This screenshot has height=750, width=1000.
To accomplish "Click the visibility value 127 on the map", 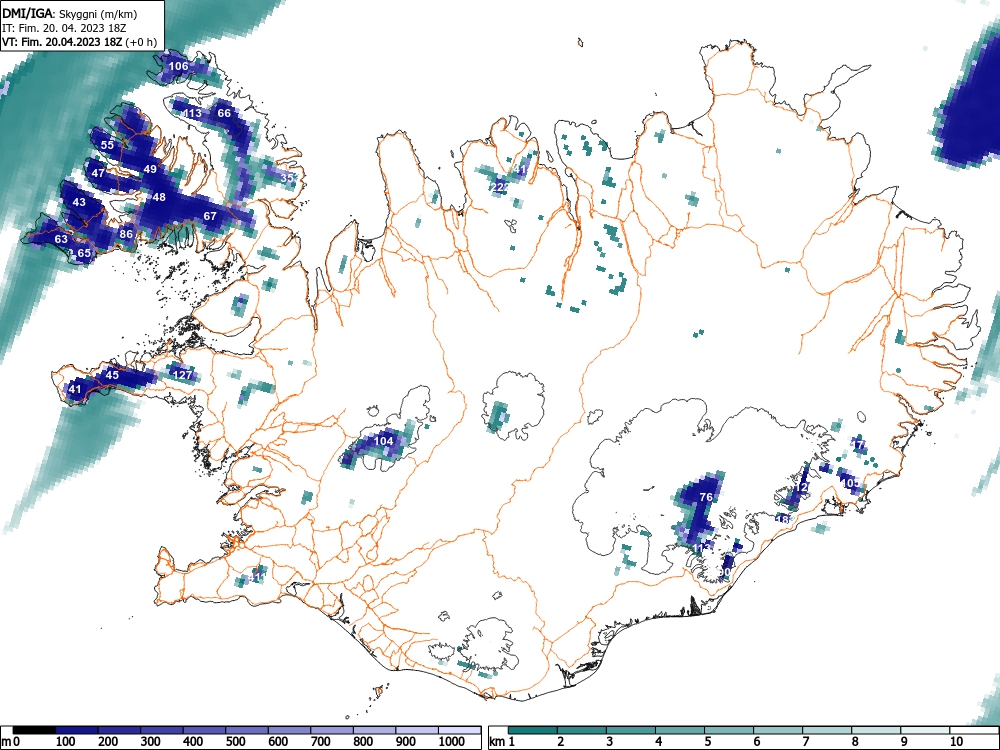I will point(183,375).
